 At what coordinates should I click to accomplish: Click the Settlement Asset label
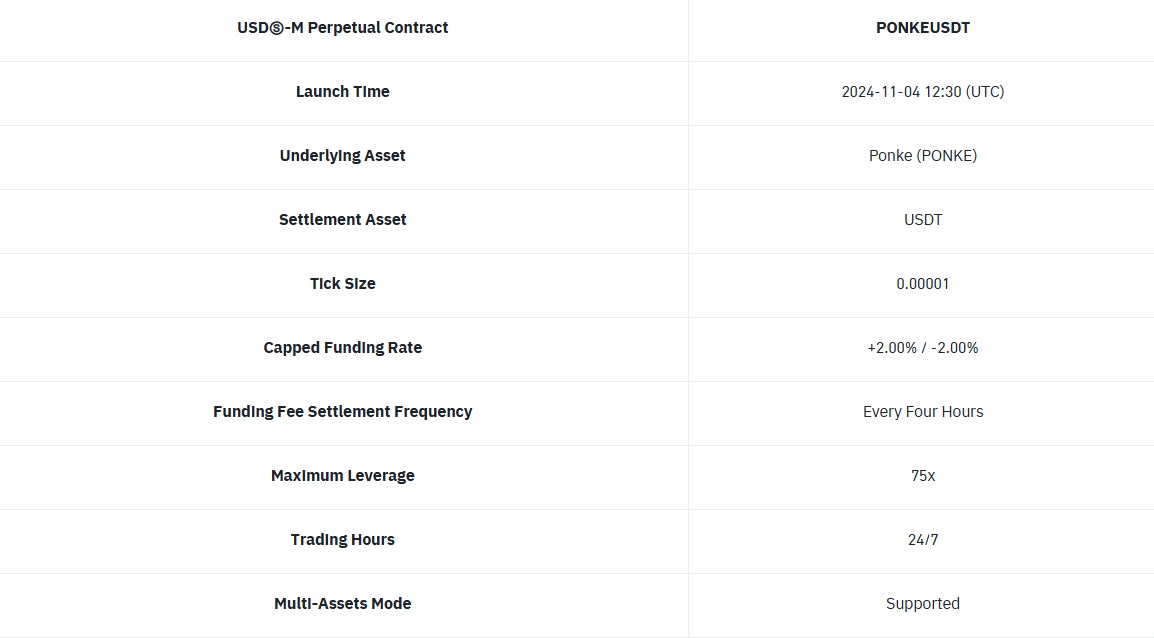pos(343,220)
